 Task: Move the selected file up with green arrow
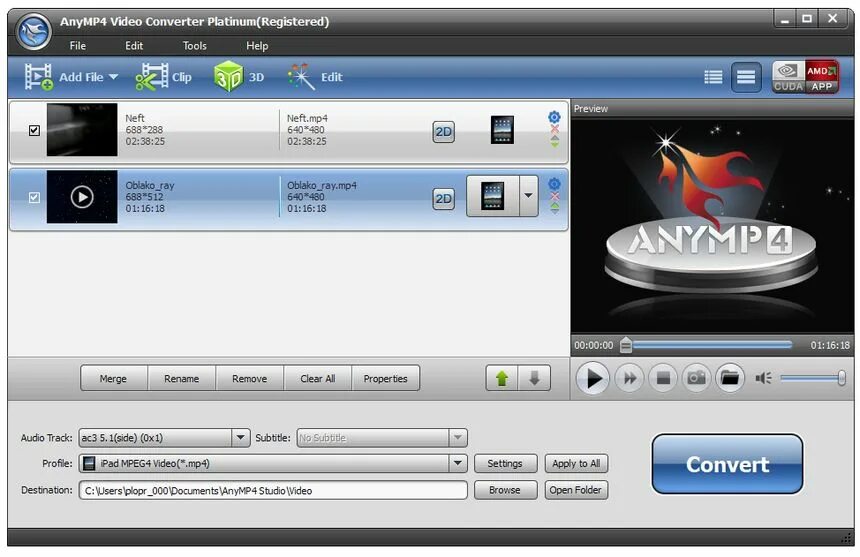coord(502,378)
